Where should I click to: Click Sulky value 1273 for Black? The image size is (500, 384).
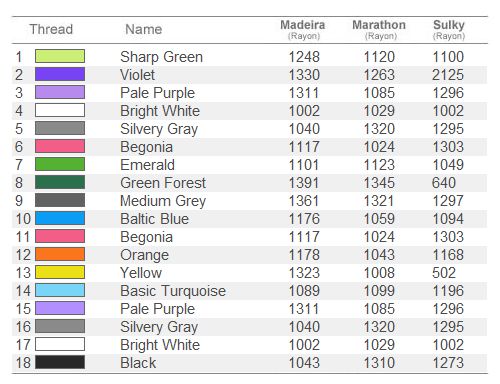click(x=448, y=363)
